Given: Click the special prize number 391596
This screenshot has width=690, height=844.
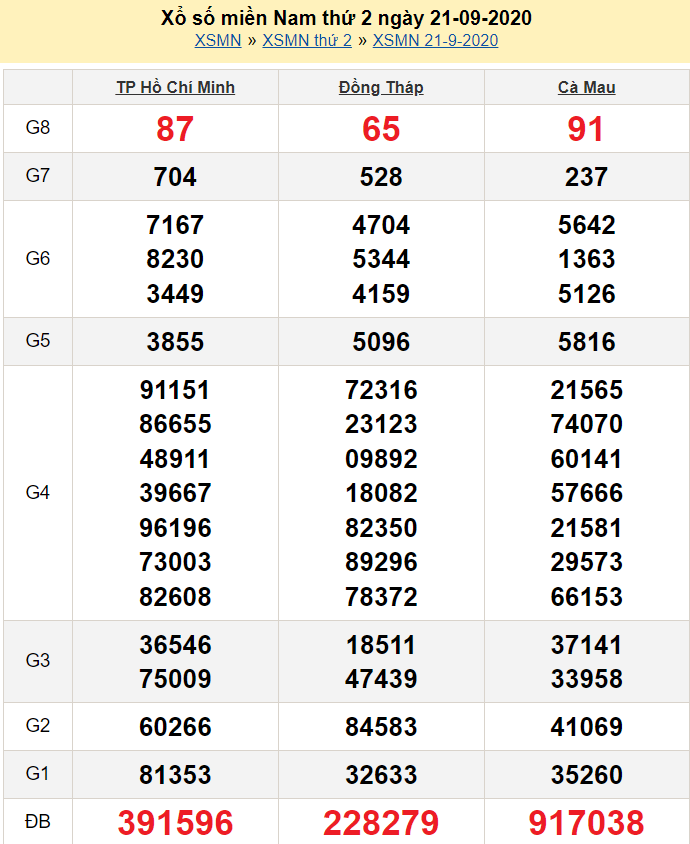Looking at the screenshot, I should coord(175,823).
